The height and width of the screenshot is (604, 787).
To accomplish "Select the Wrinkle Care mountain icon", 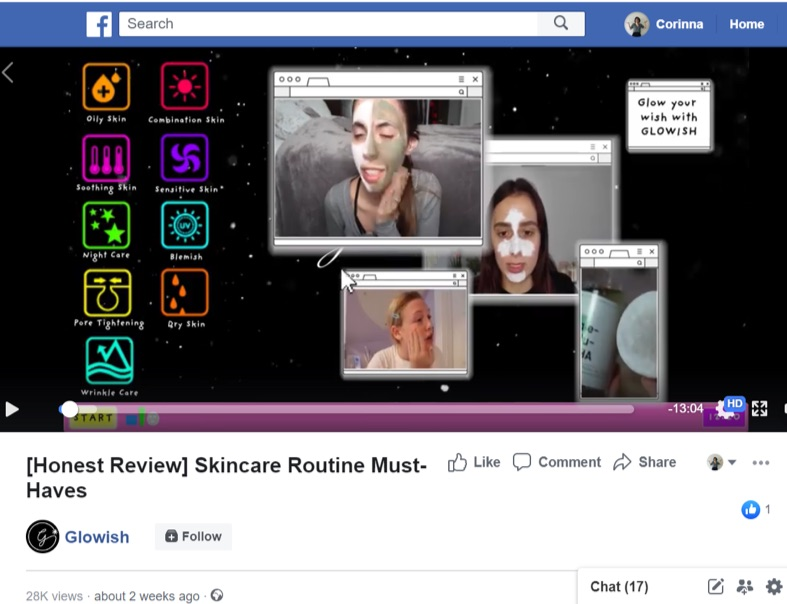I will (109, 360).
